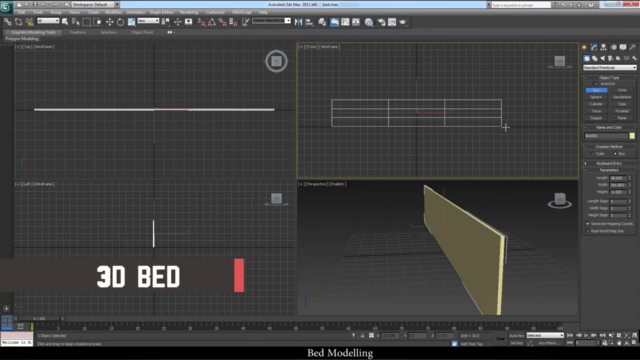Toggle the Auto Key button
This screenshot has width=640, height=360.
[x=516, y=336]
